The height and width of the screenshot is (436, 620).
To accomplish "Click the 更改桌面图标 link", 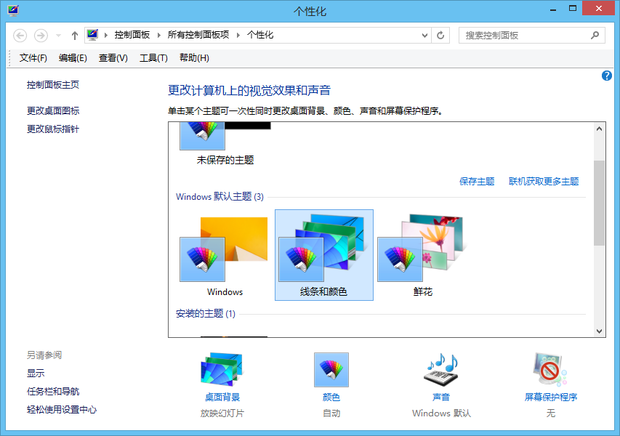I will (x=53, y=111).
